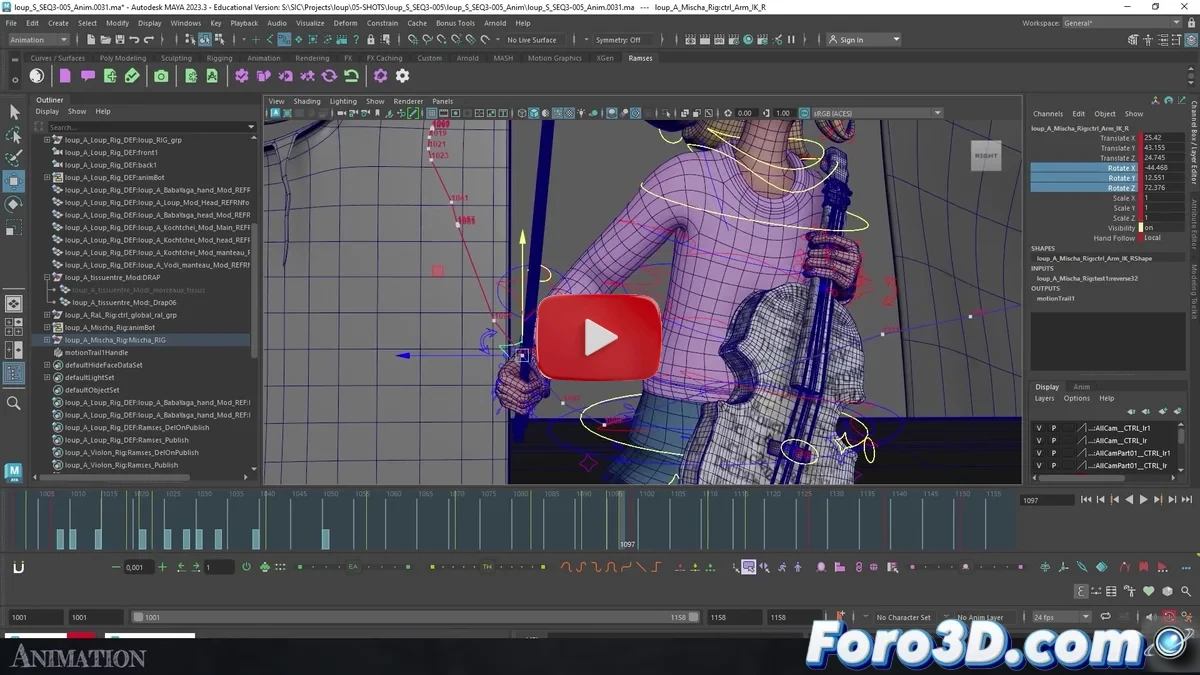Viewport: 1200px width, 675px height.
Task: Click the Play Backward button
Action: (1129, 500)
